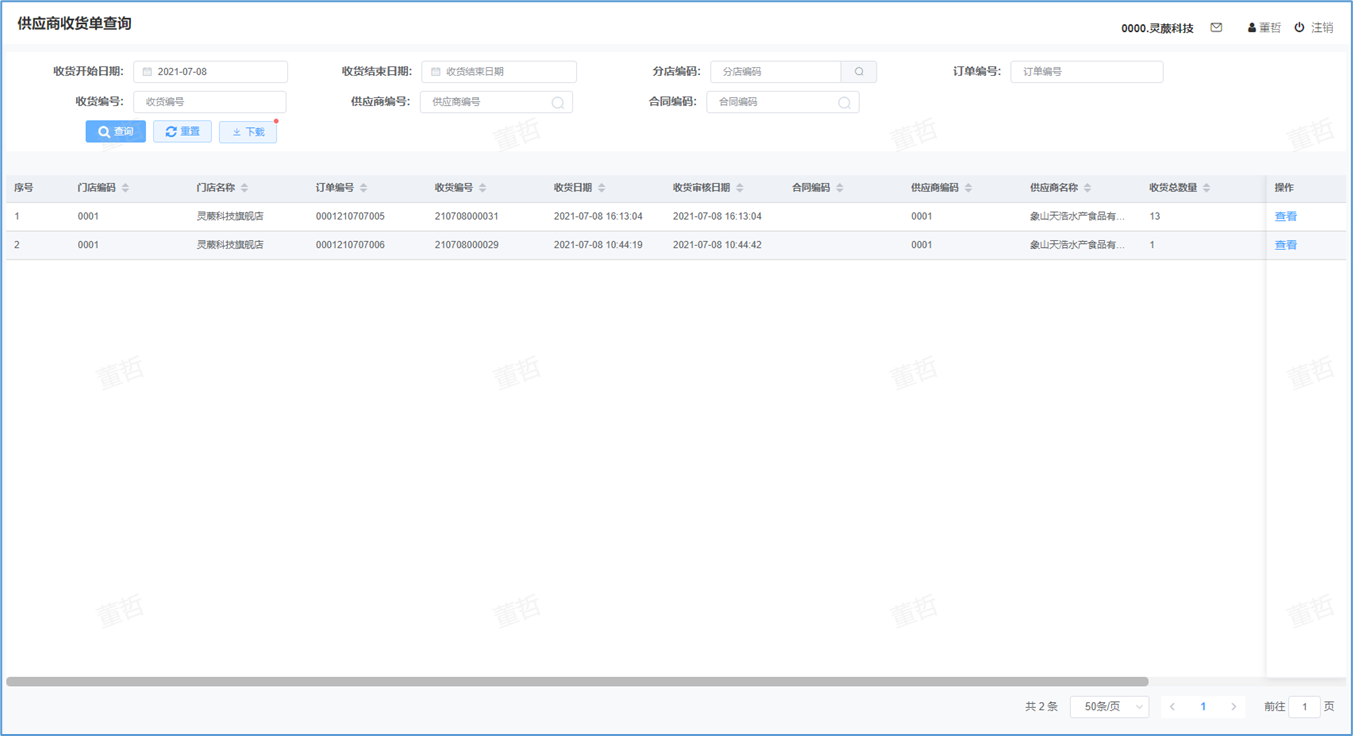The height and width of the screenshot is (736, 1353).
Task: Sort table by 门店名称 column
Action: coord(244,188)
